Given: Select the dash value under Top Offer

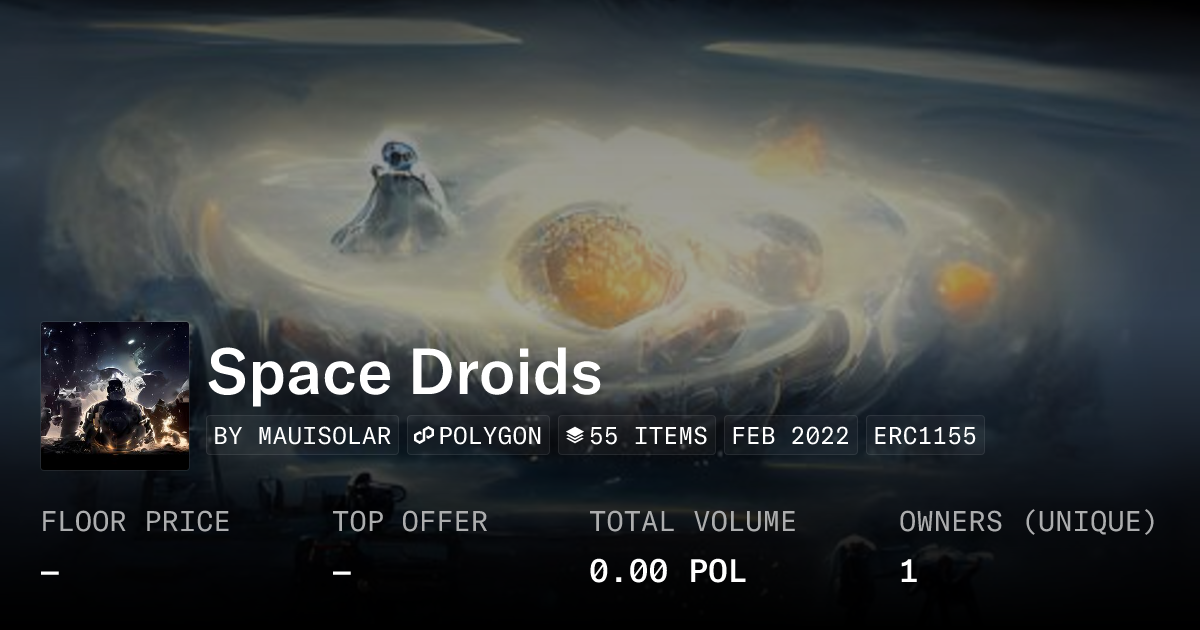Looking at the screenshot, I should pos(342,573).
